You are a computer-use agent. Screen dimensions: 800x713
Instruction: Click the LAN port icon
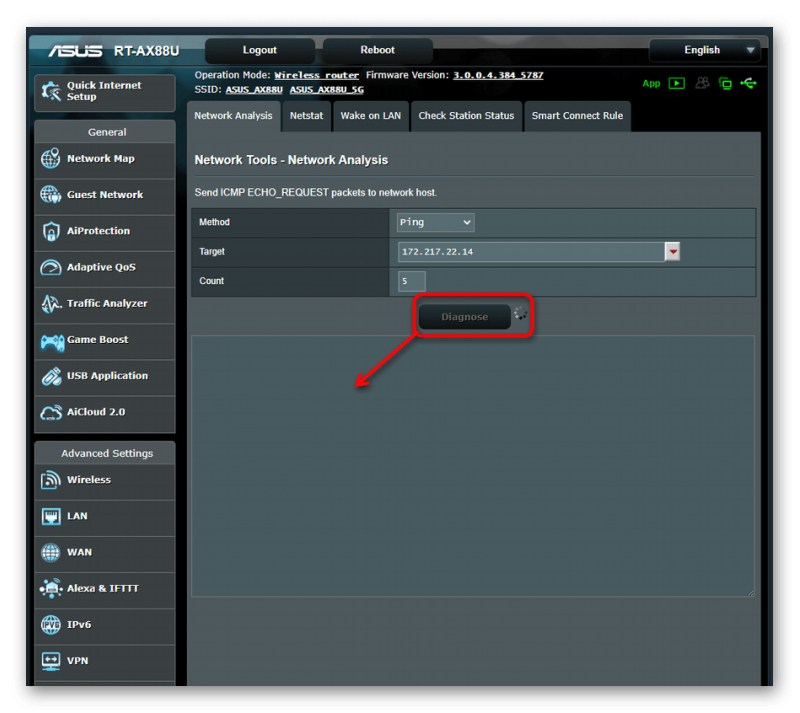pos(51,516)
